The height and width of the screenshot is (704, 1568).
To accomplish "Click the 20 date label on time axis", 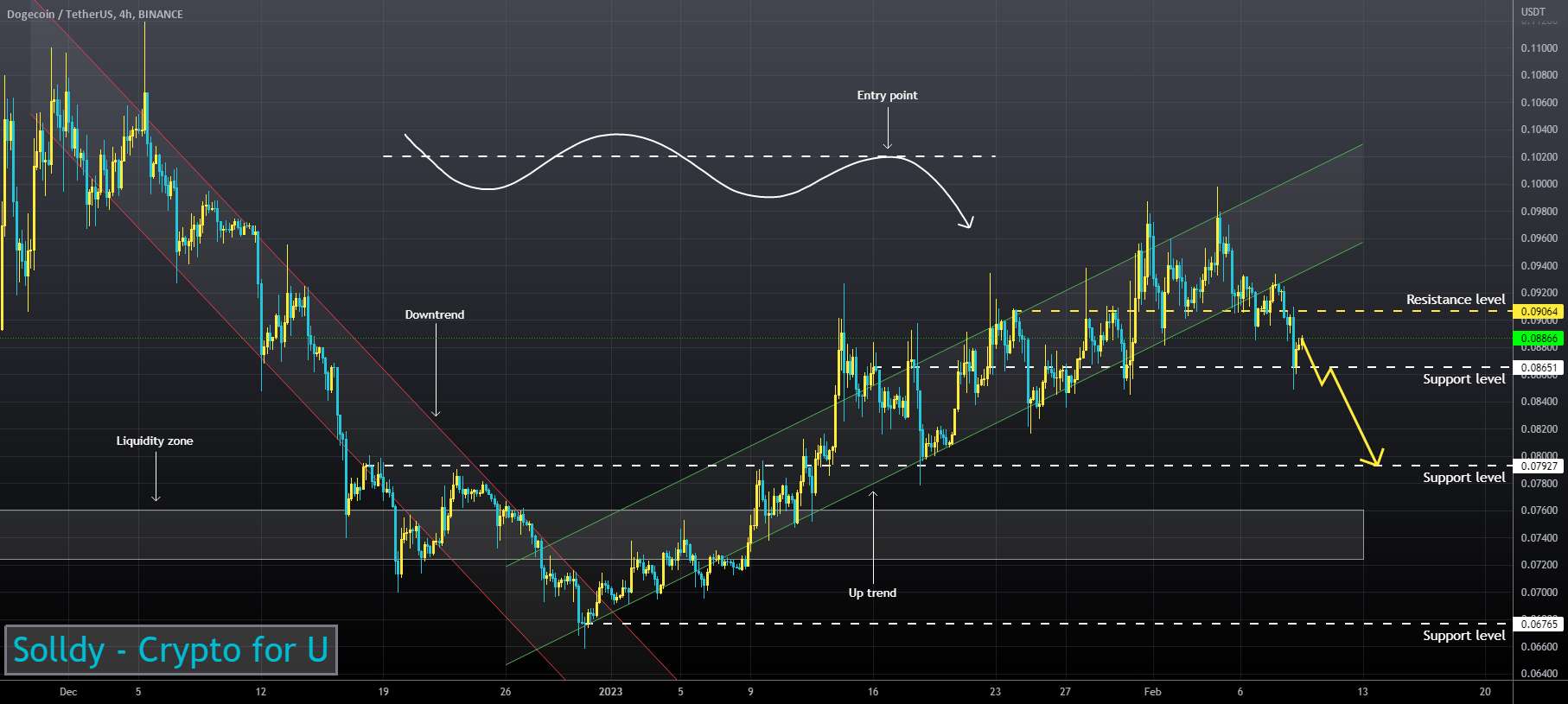I will coord(1485,692).
